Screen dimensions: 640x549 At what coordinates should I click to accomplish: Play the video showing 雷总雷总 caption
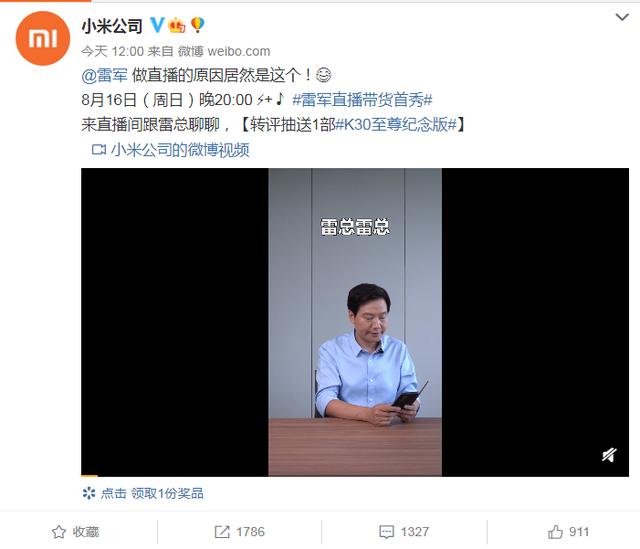coord(355,322)
